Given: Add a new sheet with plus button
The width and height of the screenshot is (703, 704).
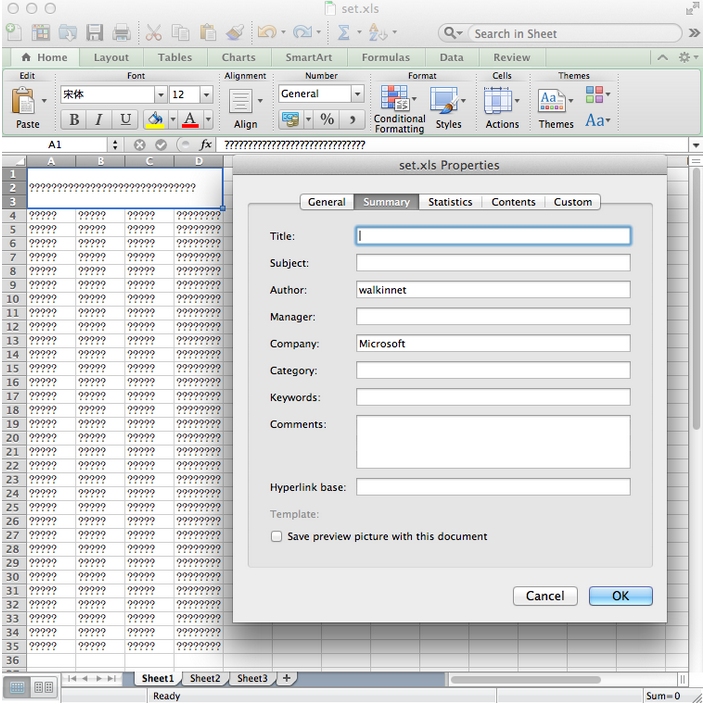Looking at the screenshot, I should click(286, 678).
